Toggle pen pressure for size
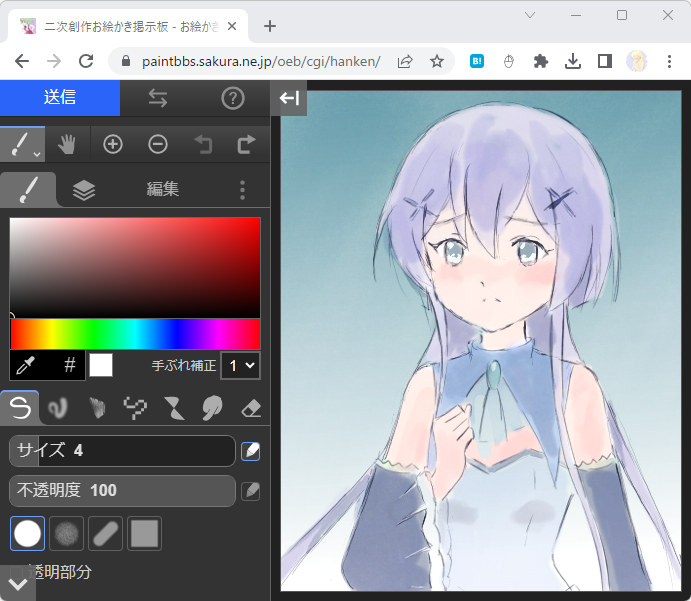Screen dimensions: 691x601 tap(251, 451)
